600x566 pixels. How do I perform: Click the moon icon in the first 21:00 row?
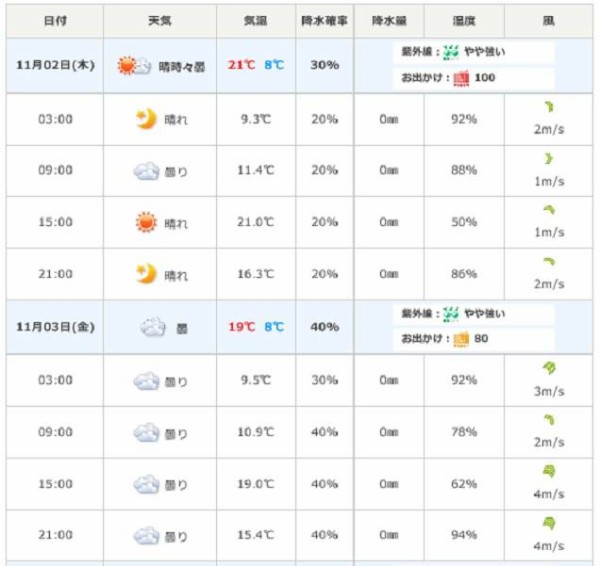(146, 274)
